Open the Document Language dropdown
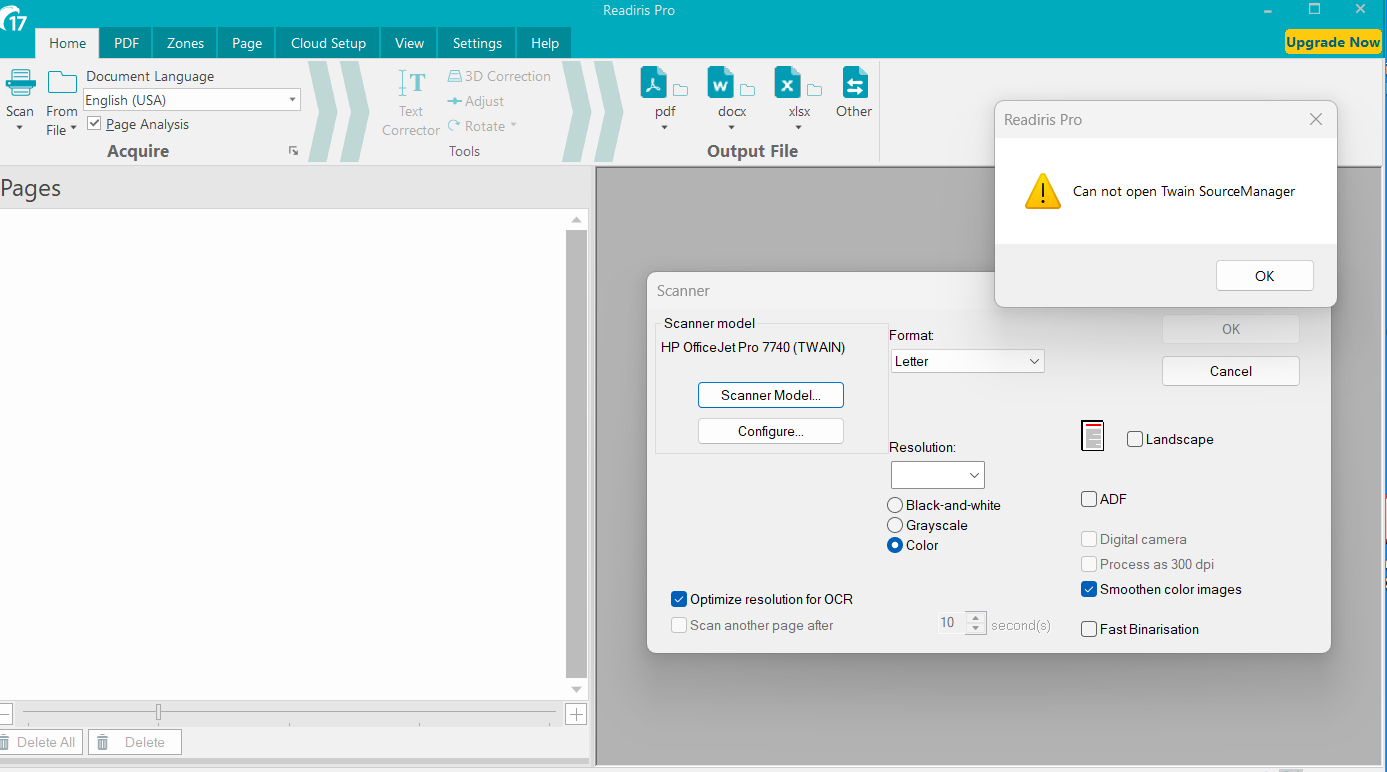Screen dimensions: 1387x772 click(192, 100)
